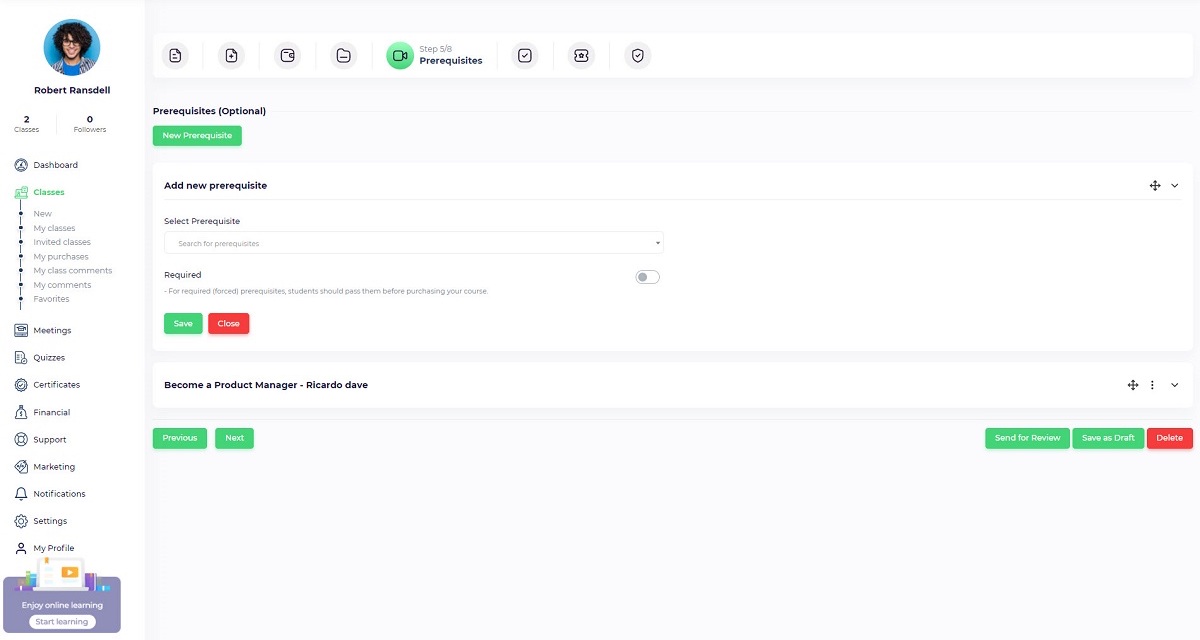The width and height of the screenshot is (1200, 640).
Task: Toggle the Required prerequisite switch
Action: [x=648, y=277]
